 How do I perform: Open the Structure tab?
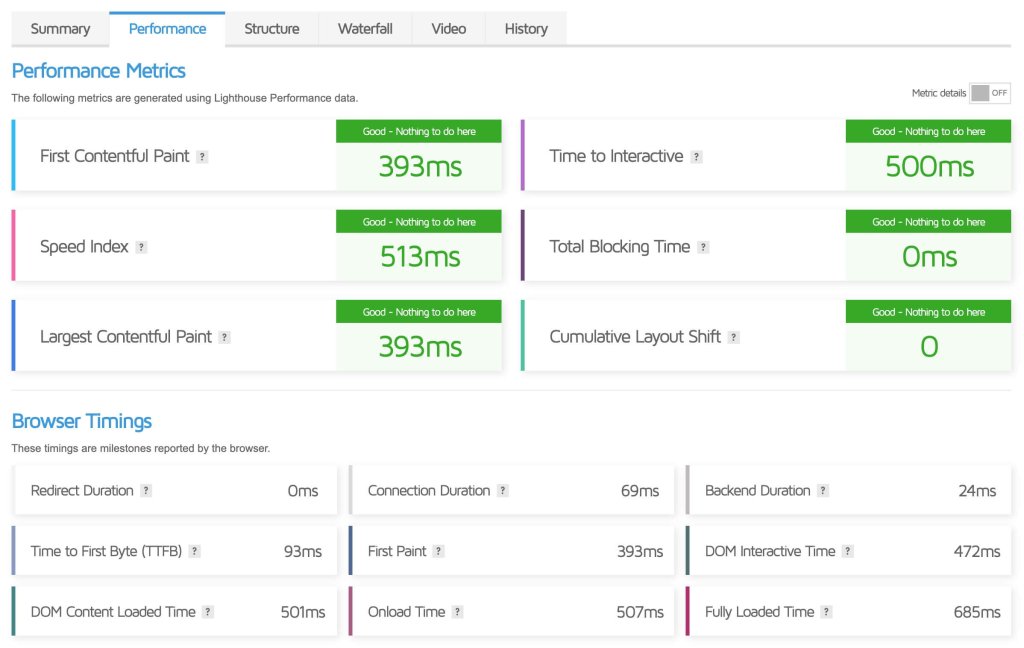click(x=272, y=29)
